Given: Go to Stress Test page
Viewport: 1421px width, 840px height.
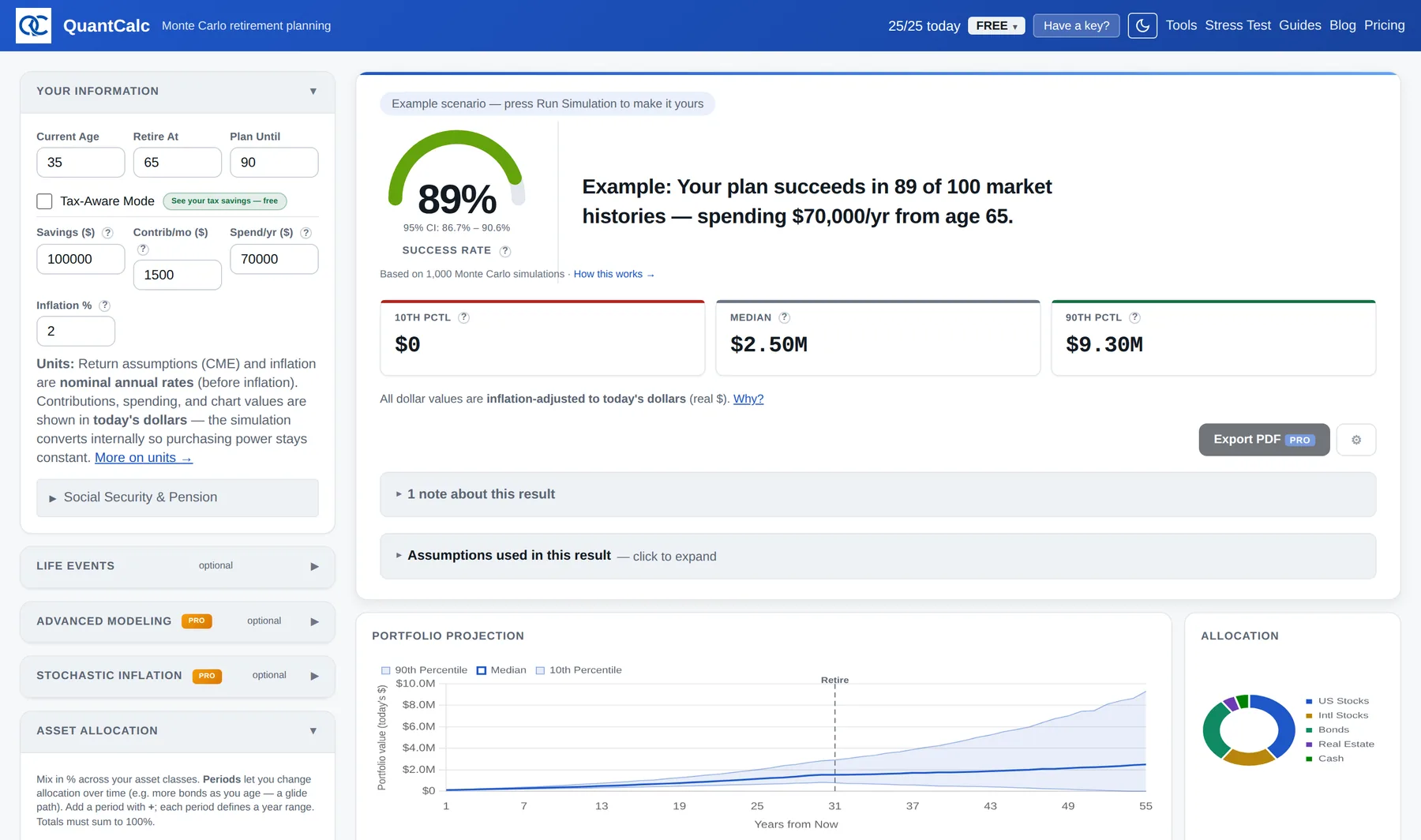Looking at the screenshot, I should tap(1238, 25).
